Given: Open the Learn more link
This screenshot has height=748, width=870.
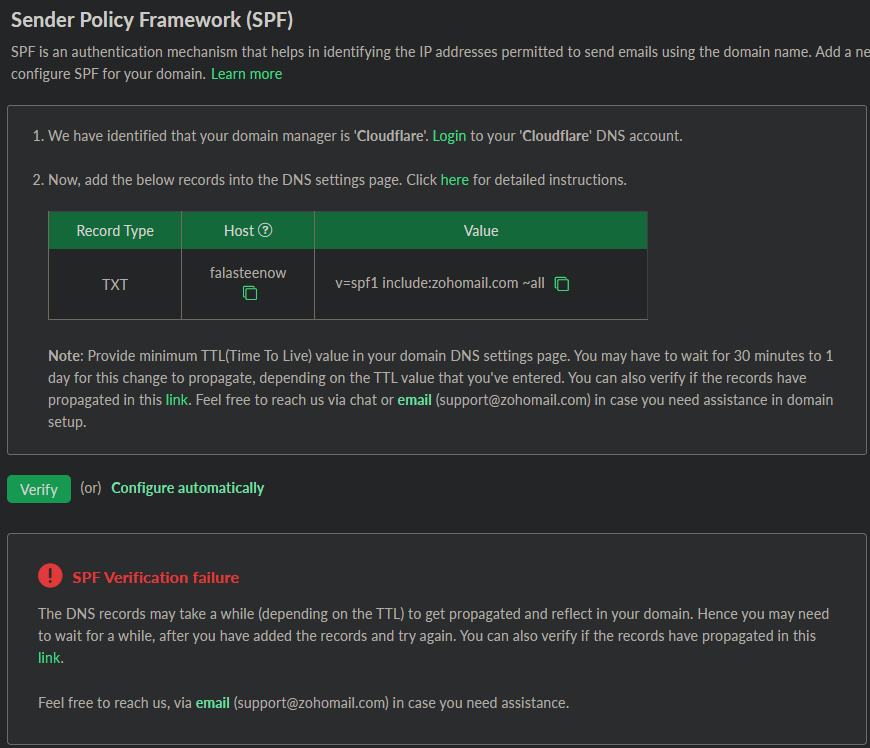Looking at the screenshot, I should pos(246,74).
